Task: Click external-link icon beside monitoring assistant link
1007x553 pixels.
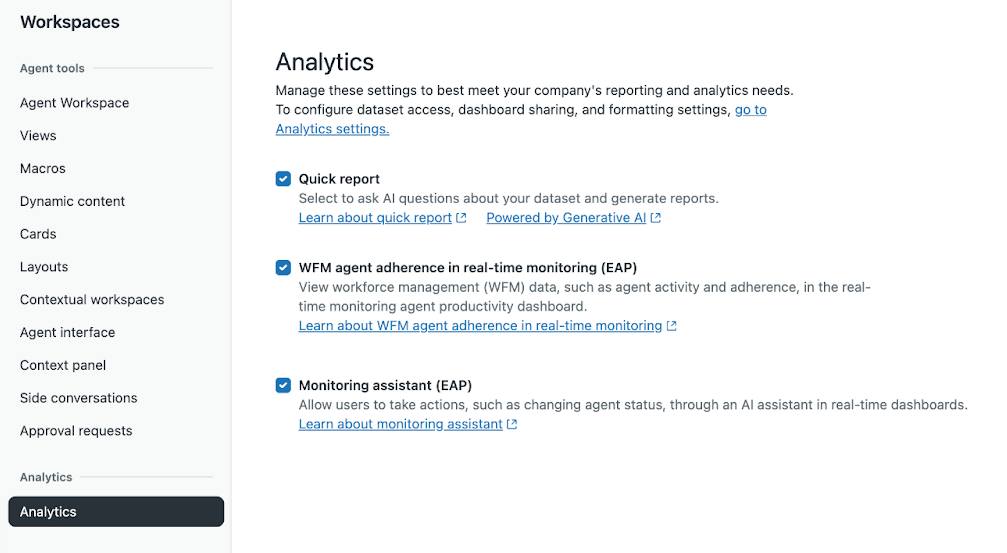Action: click(x=512, y=425)
